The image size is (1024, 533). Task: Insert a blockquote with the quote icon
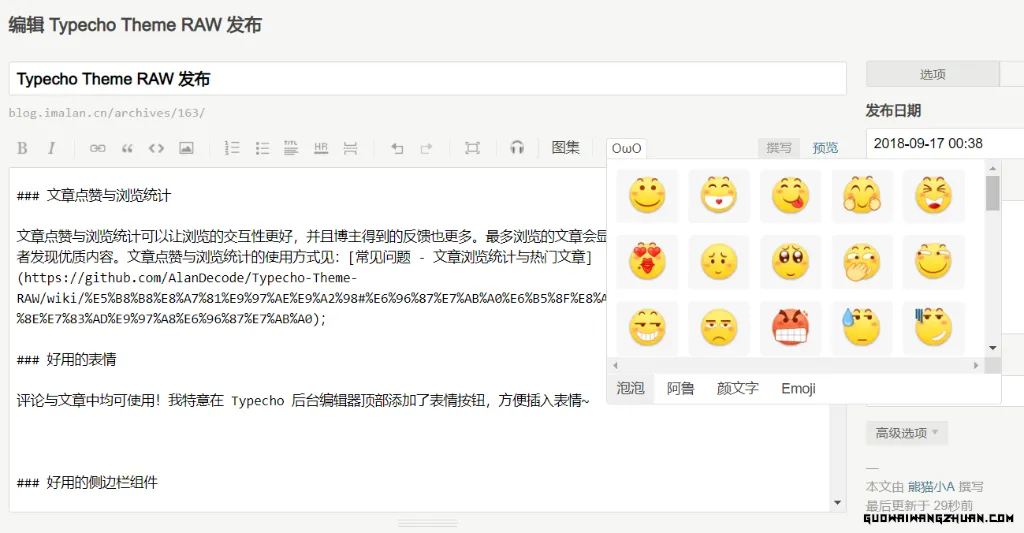point(127,148)
